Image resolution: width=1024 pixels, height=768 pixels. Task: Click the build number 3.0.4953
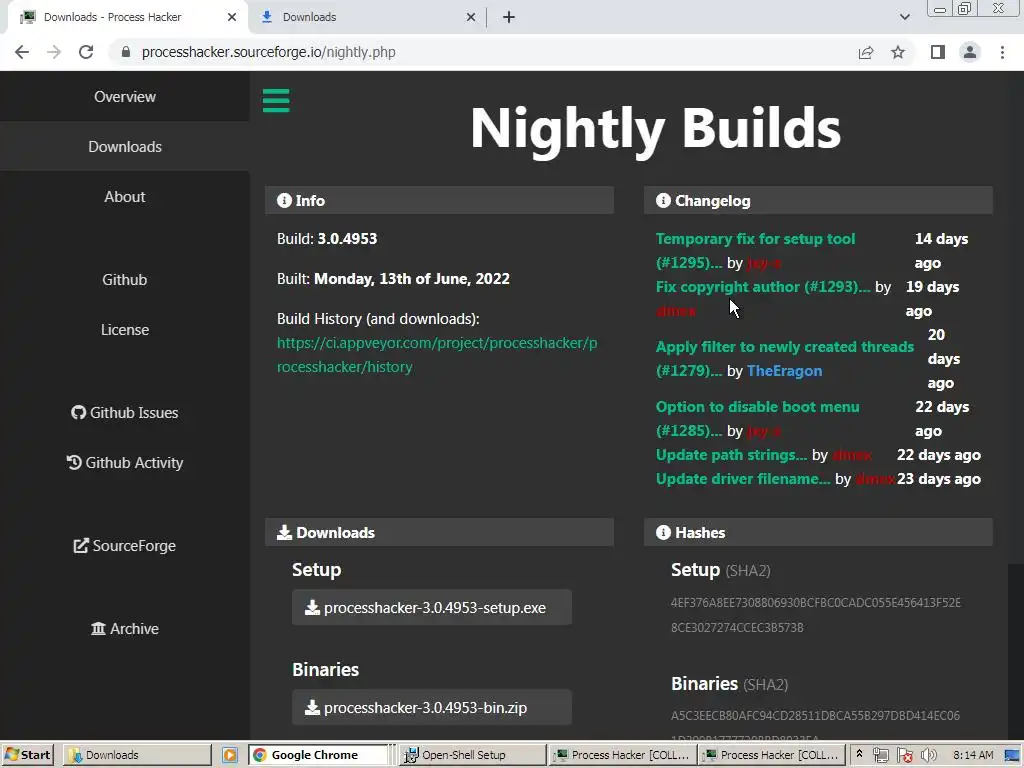click(347, 239)
